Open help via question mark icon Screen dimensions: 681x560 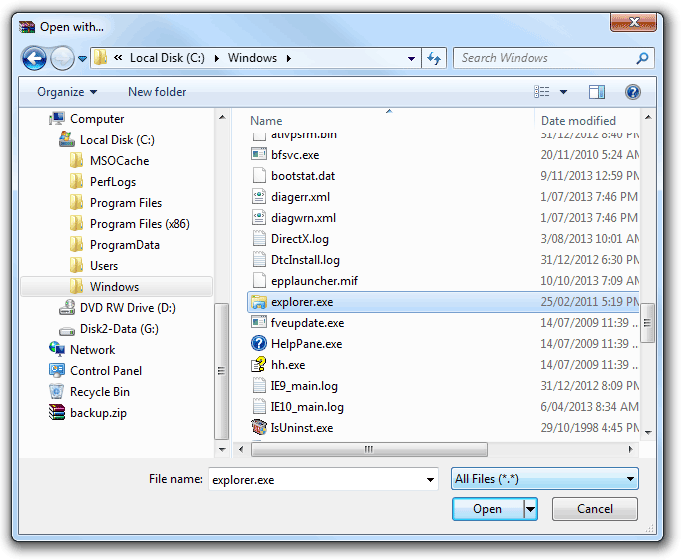point(633,92)
